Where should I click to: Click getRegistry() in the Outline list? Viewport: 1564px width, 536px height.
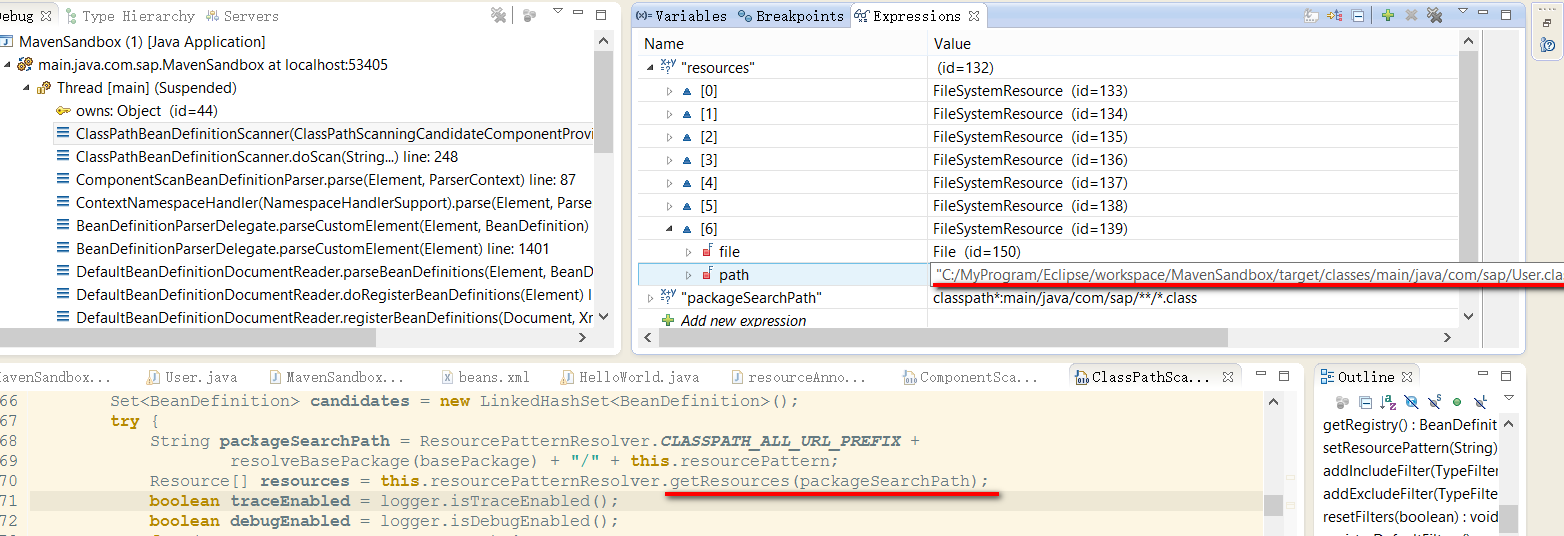tap(1409, 425)
